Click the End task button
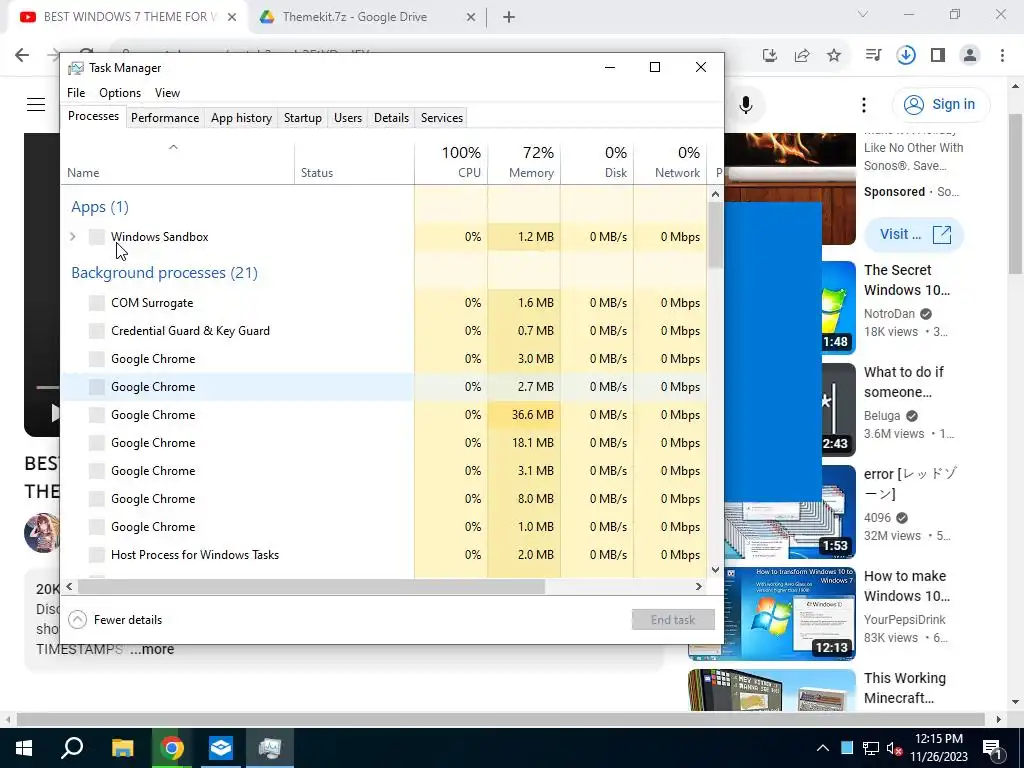 (673, 619)
